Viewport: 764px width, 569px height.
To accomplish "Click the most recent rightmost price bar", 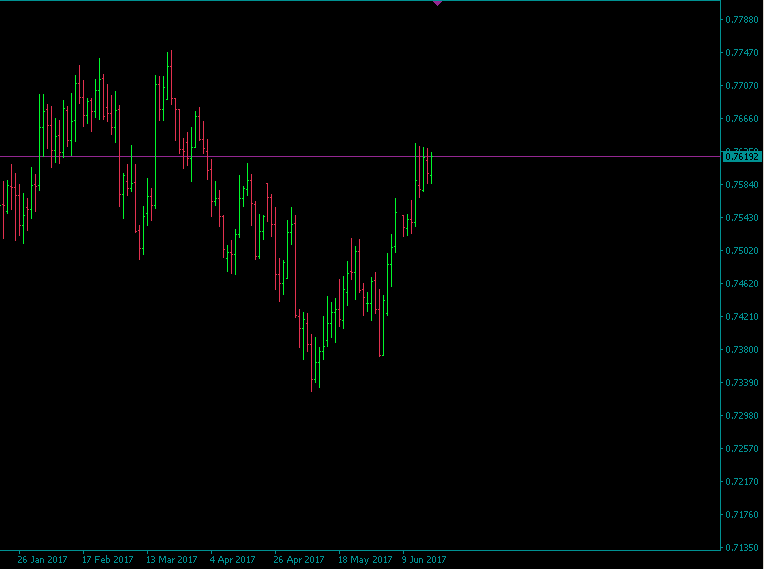I will (431, 167).
